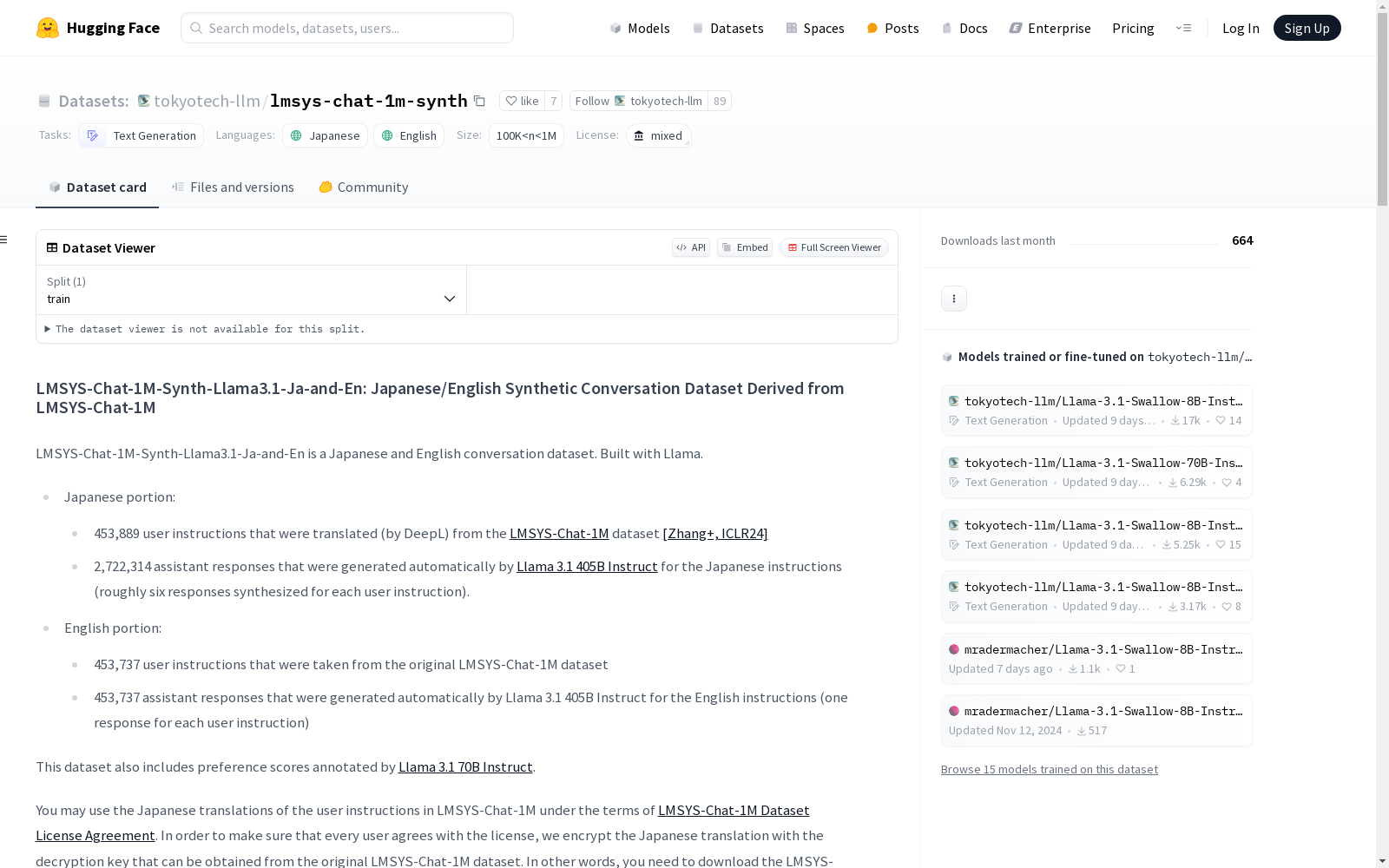The width and height of the screenshot is (1389, 868).
Task: Go to Datasets in the top navigation
Action: [x=727, y=28]
